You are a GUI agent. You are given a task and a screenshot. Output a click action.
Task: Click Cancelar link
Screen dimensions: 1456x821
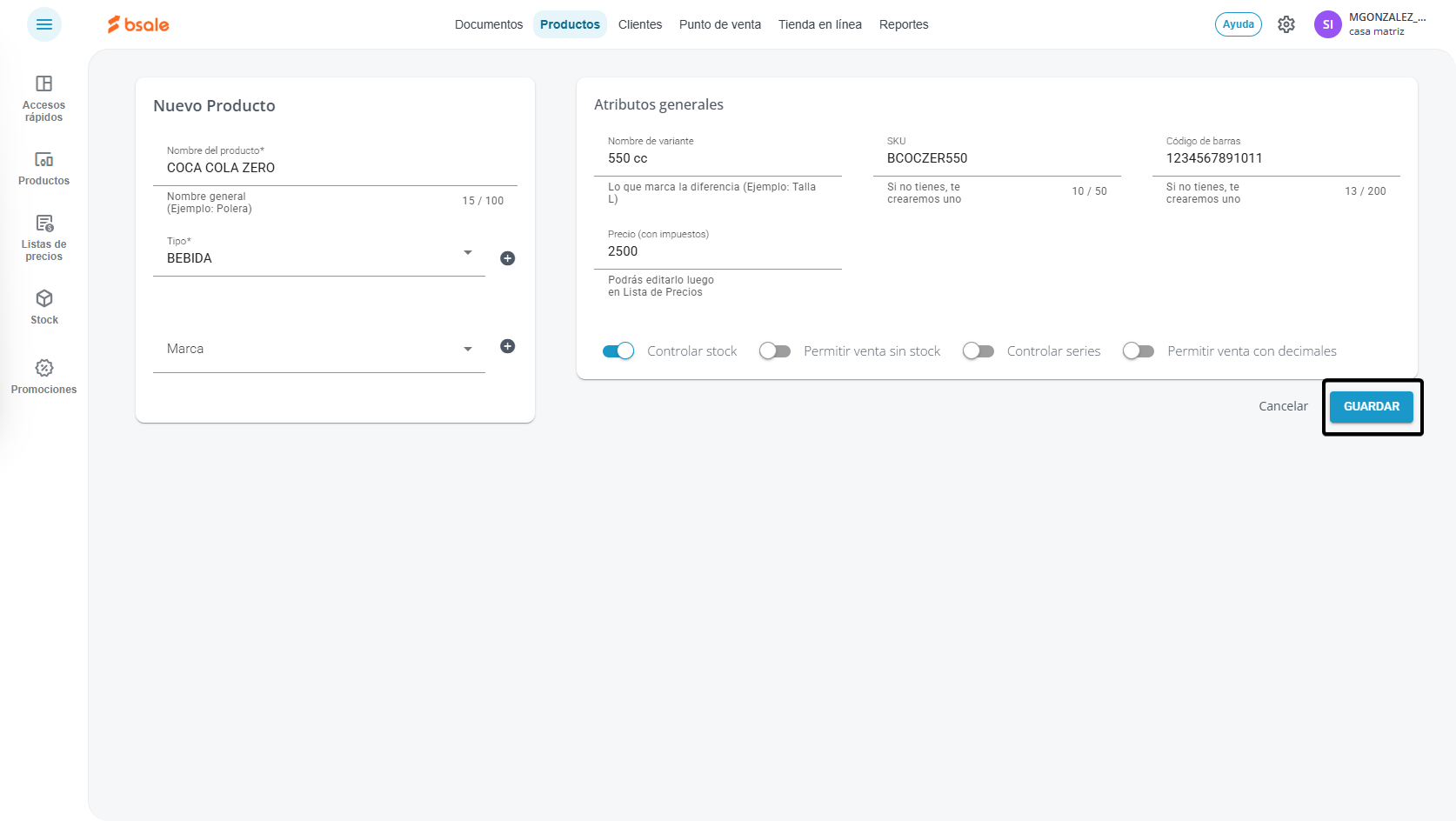(1283, 406)
